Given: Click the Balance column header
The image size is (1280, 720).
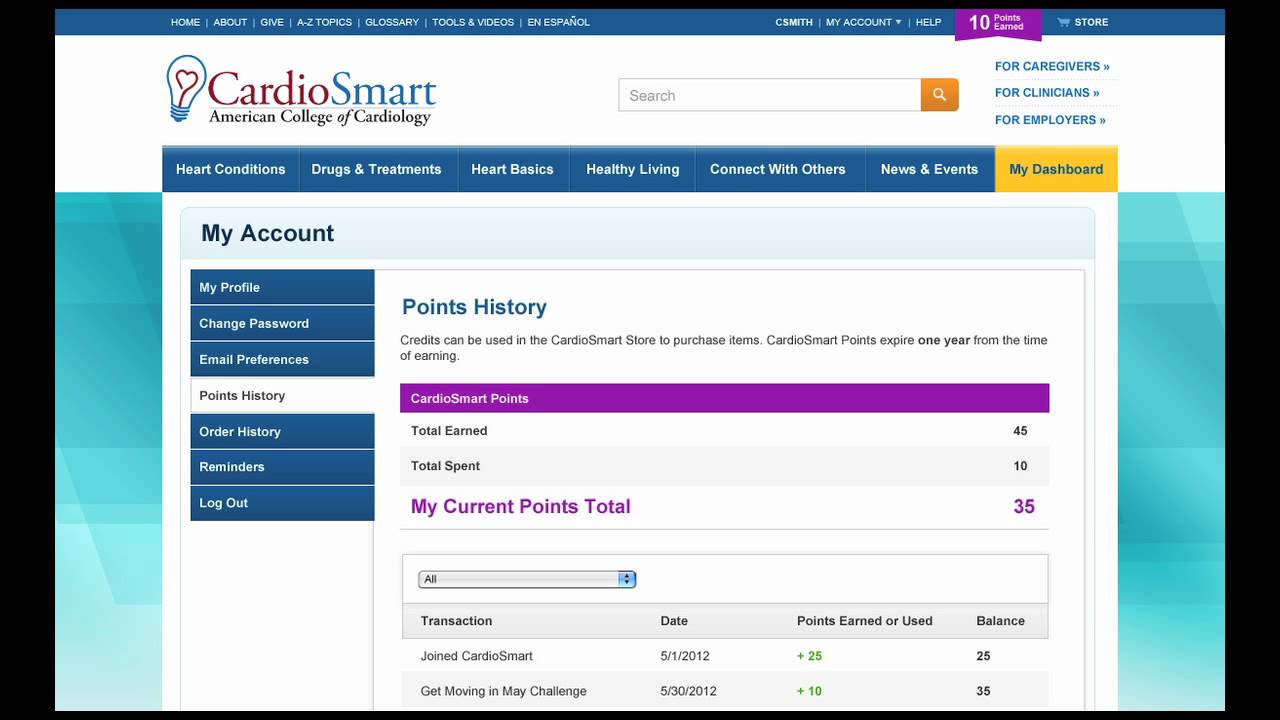Looking at the screenshot, I should click(x=1000, y=621).
